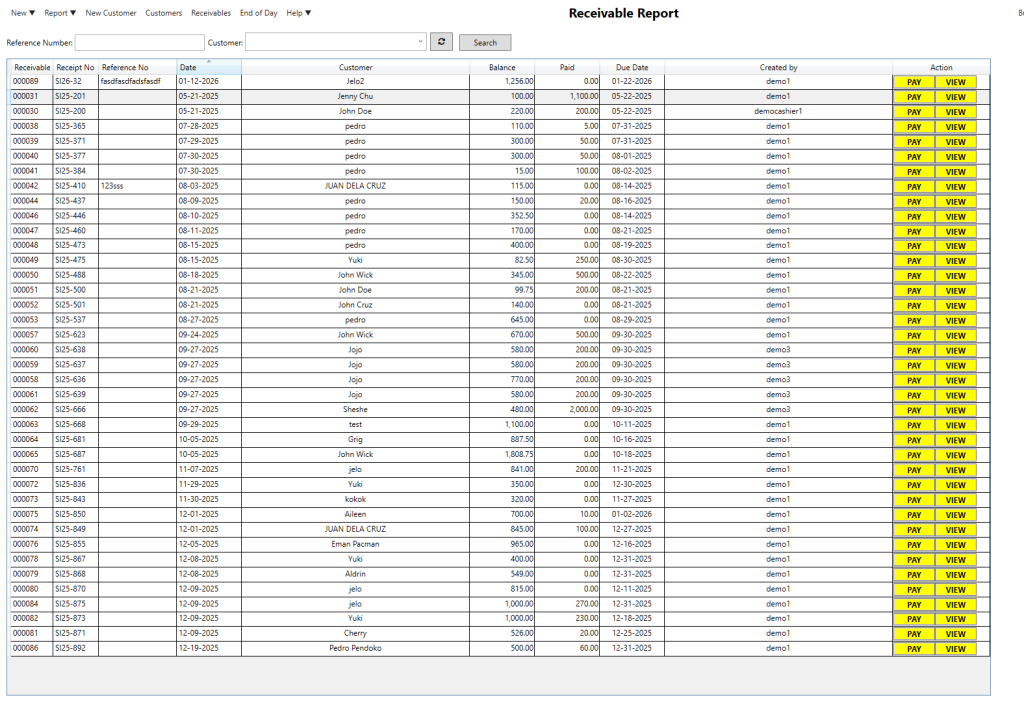Select Receivables in the menu bar
This screenshot has height=702, width=1024.
click(211, 13)
